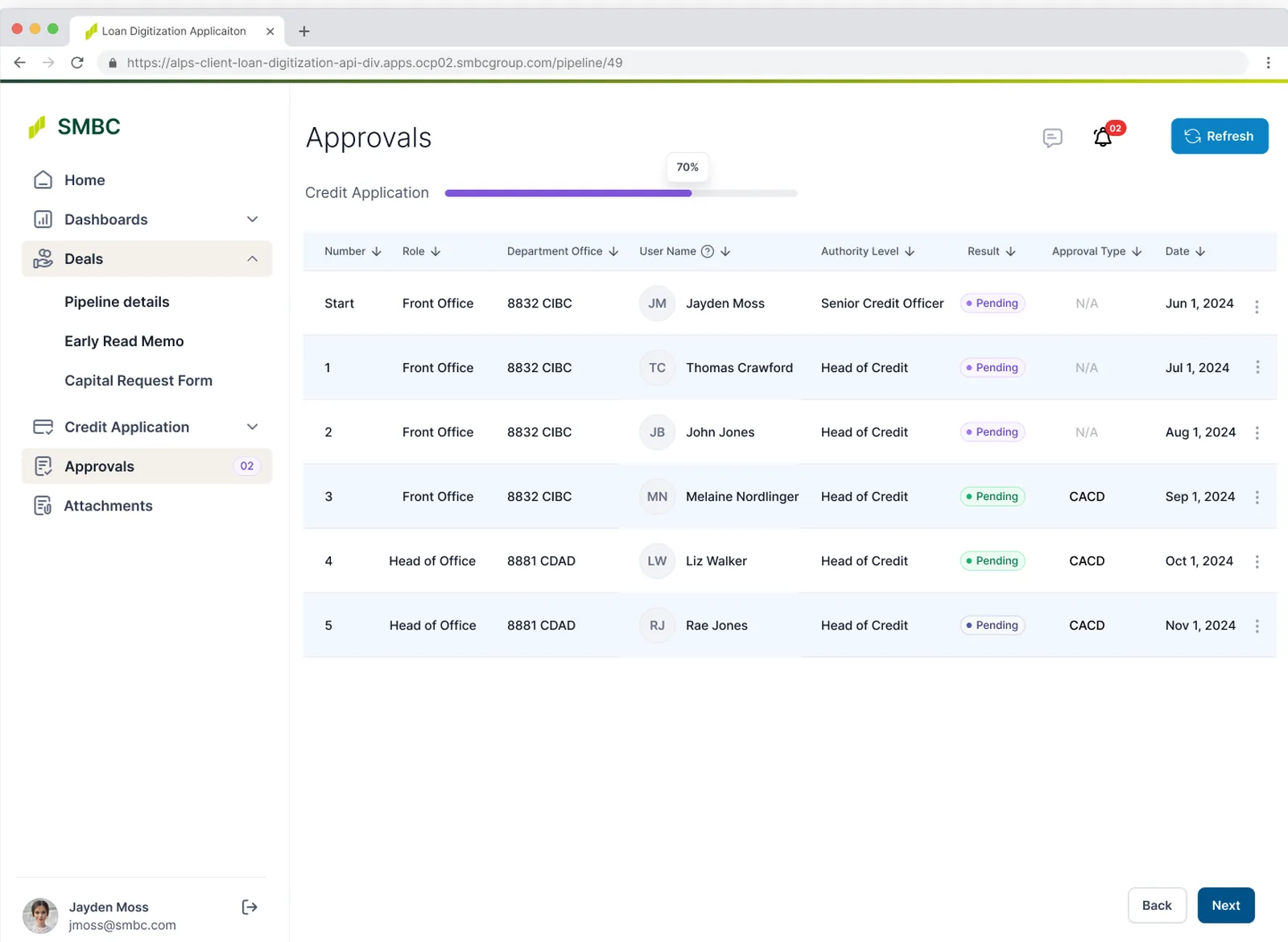Screen dimensions: 1288x942
Task: Click the jmoss@smbc.com email text
Action: point(122,926)
